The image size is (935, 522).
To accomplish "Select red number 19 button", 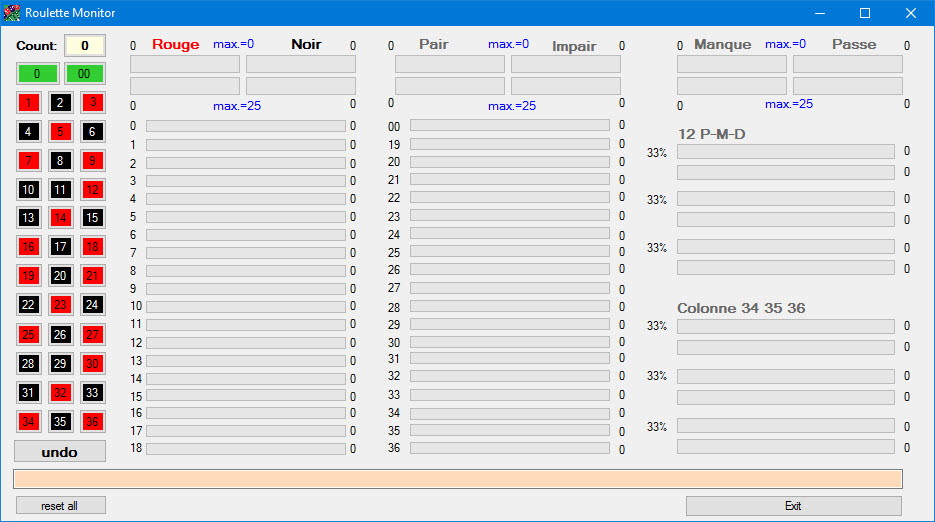I will coord(28,276).
